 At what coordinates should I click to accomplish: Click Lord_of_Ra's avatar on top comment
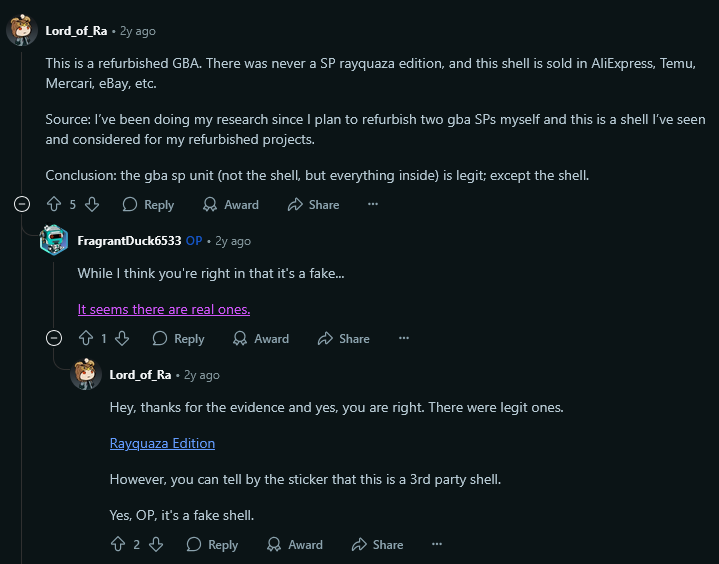tap(22, 30)
